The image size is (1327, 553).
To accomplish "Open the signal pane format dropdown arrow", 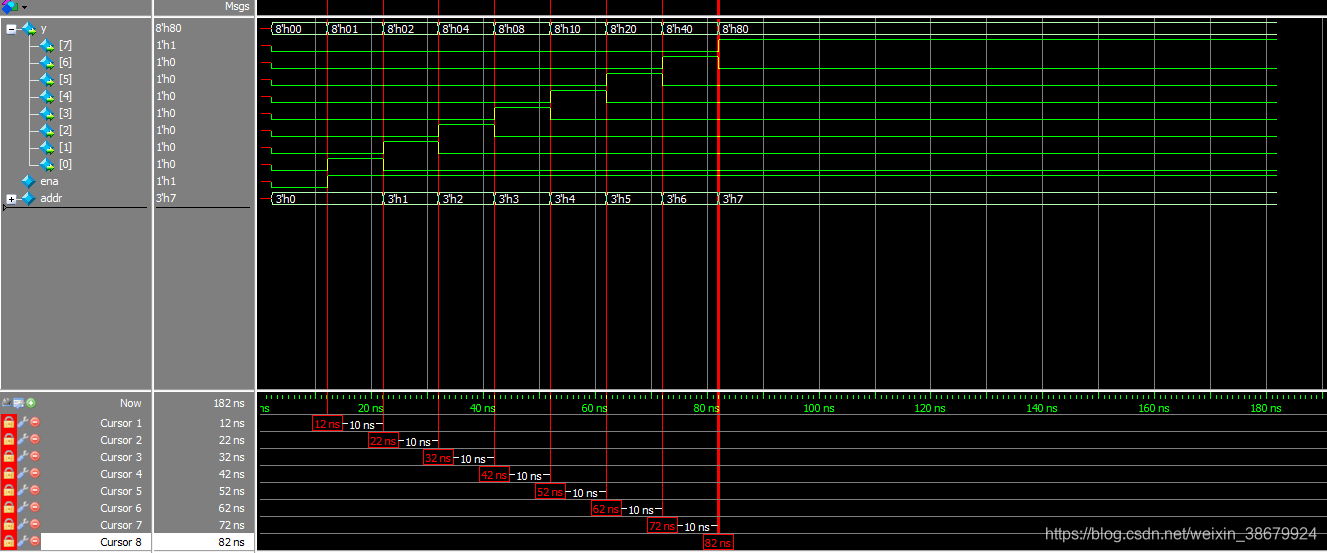I will [24, 7].
